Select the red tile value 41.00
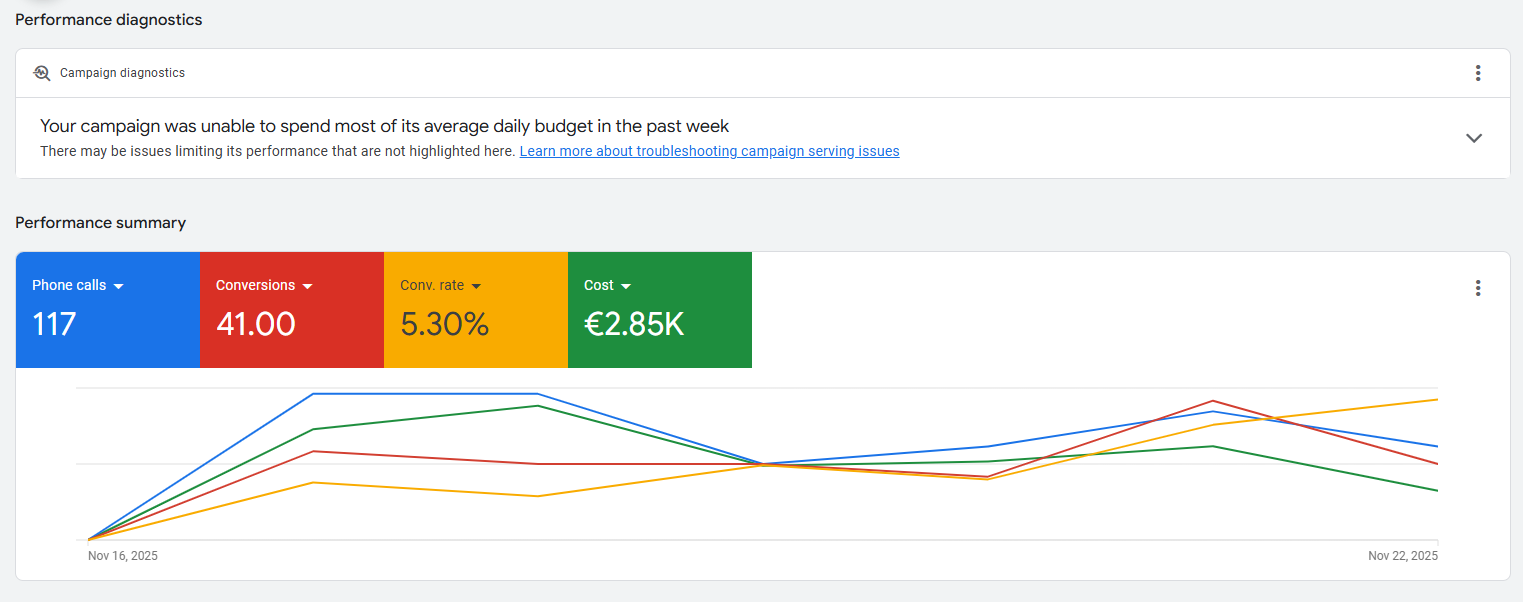 [256, 324]
